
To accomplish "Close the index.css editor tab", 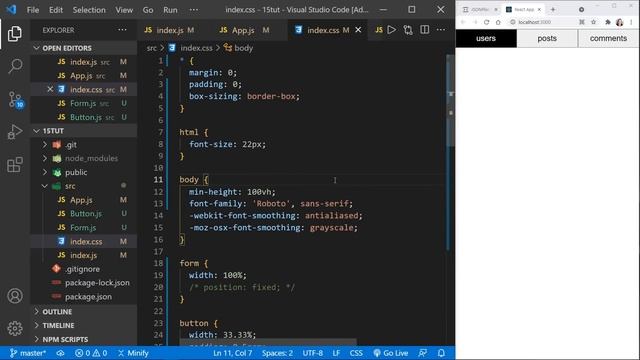I will click(x=358, y=30).
